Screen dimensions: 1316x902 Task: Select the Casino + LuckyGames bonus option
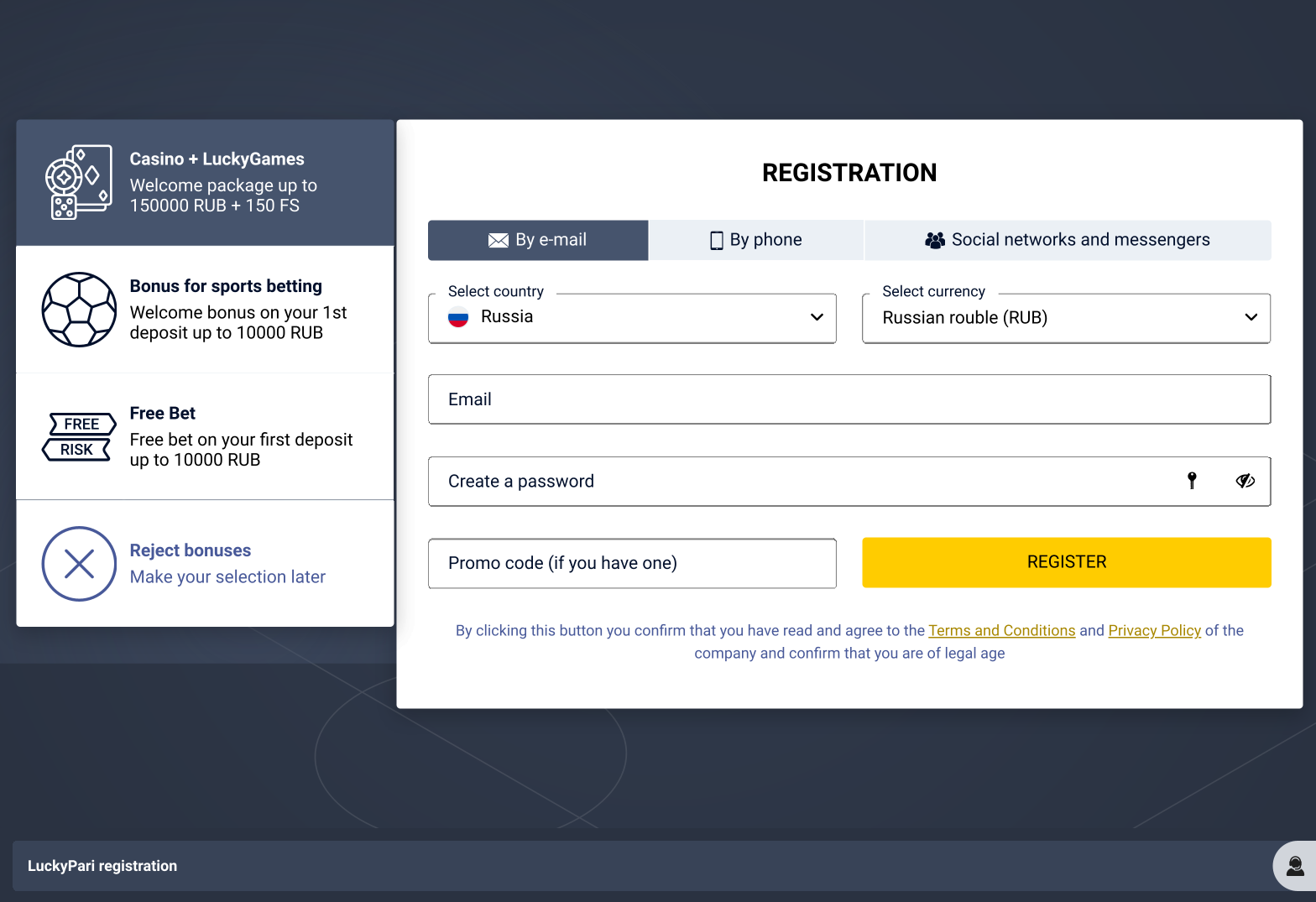205,183
